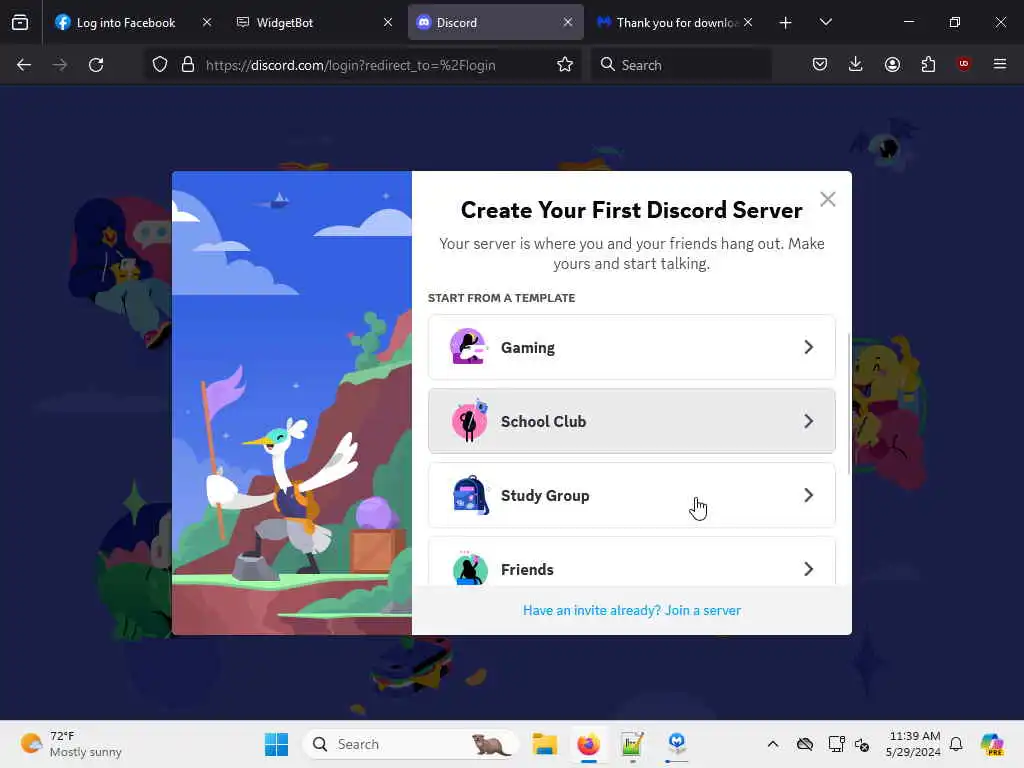Pick the Friends server template

632,562
